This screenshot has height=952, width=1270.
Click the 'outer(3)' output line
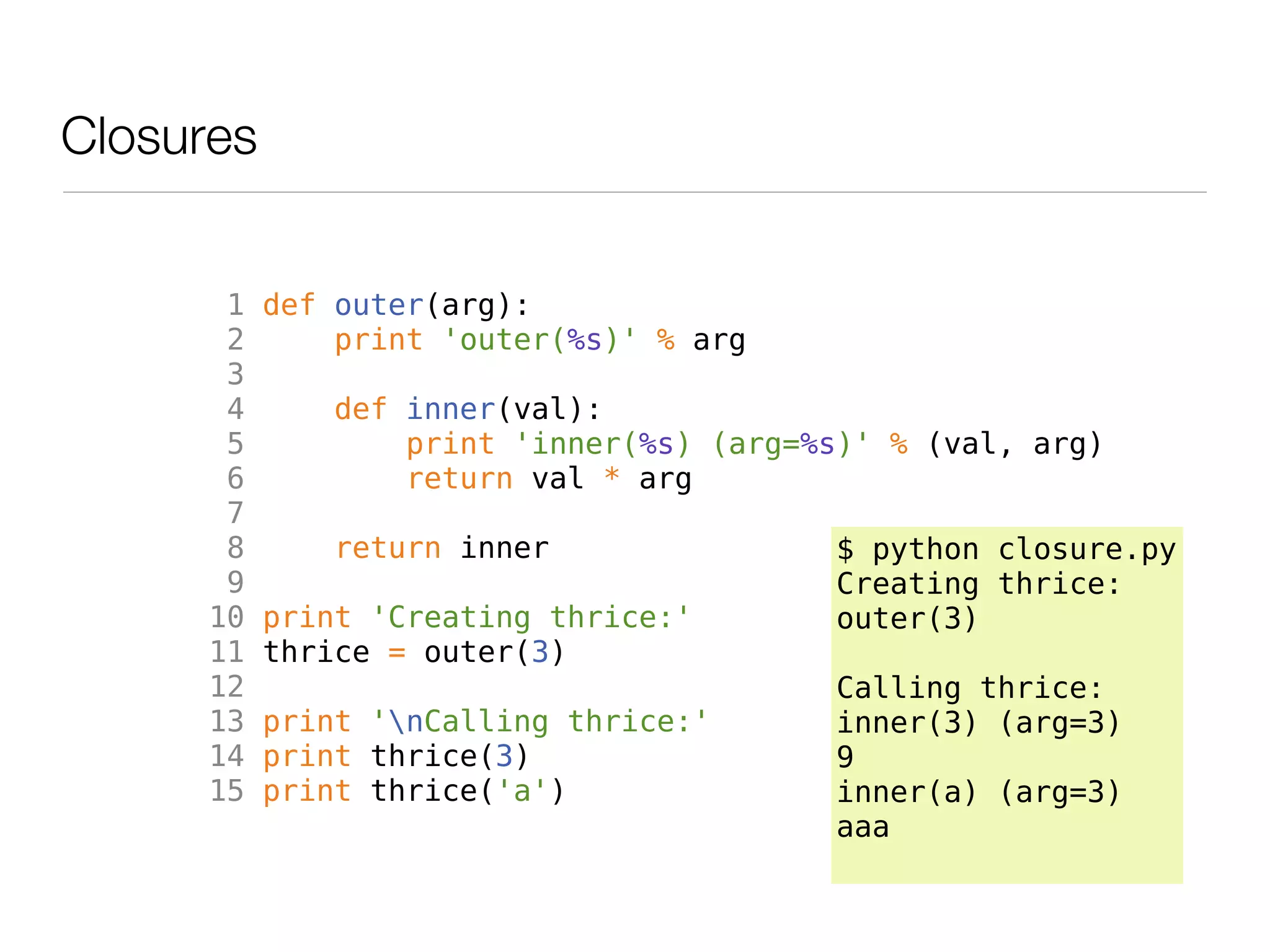click(907, 619)
